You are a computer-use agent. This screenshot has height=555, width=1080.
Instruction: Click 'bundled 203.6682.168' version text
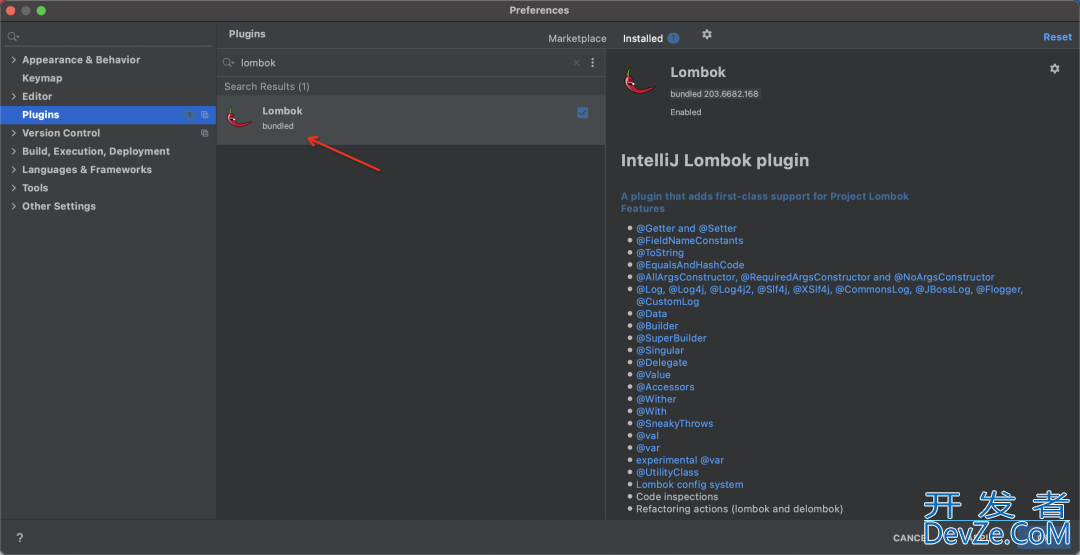715,94
